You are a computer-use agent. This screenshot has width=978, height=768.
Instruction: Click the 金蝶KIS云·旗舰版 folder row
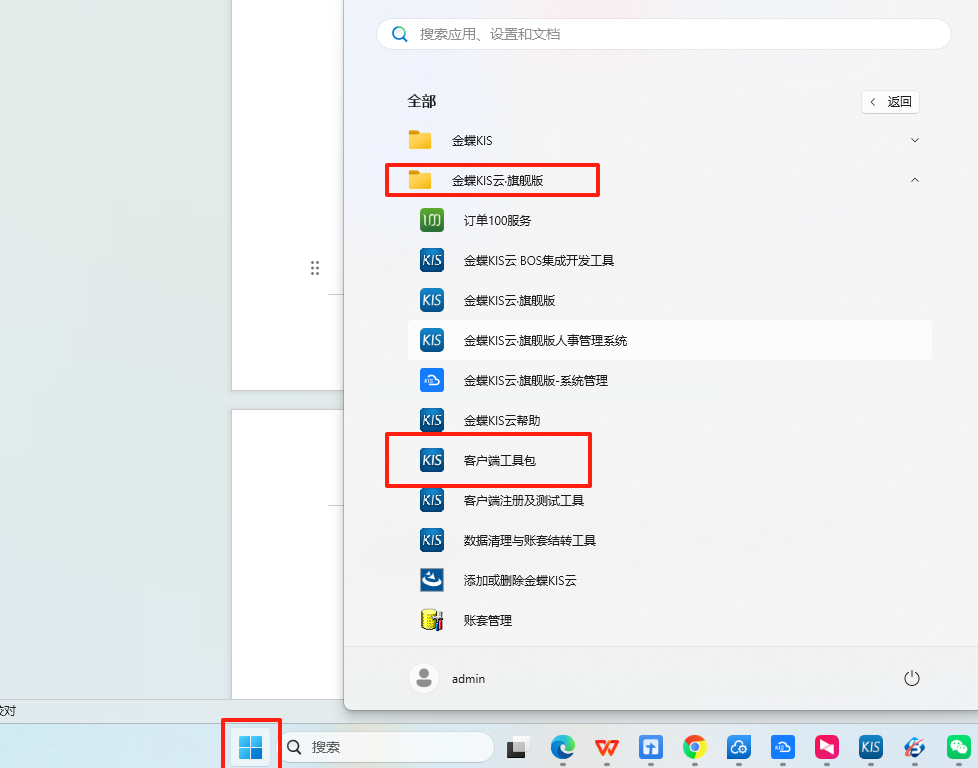(x=669, y=180)
